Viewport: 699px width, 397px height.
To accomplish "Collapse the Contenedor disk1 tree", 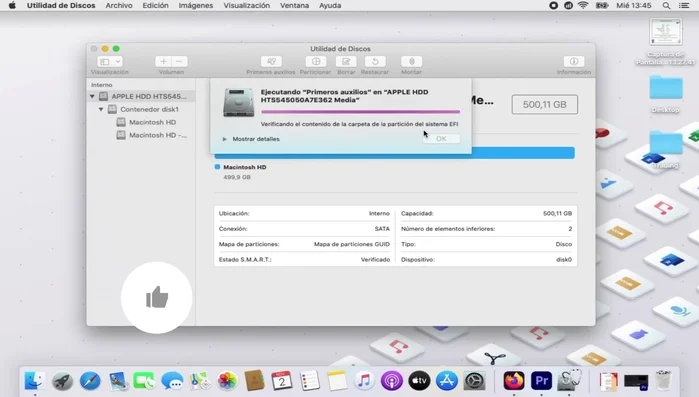I will [101, 109].
